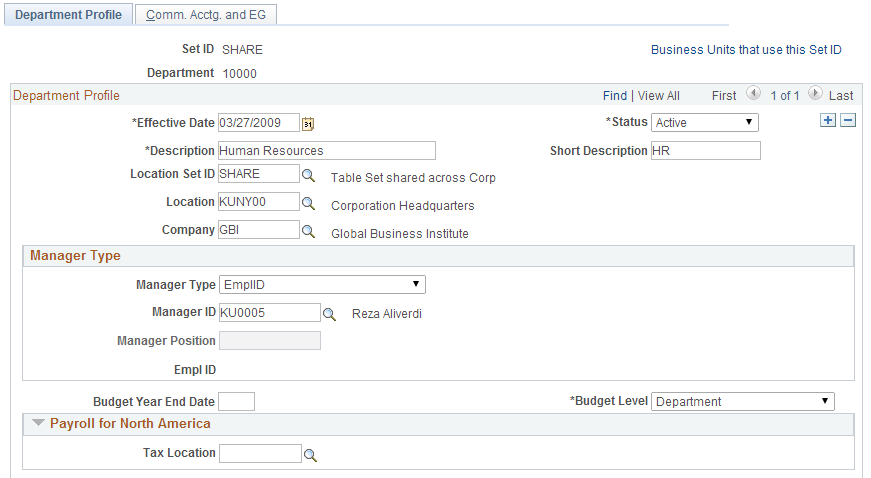Click the Budget Year End Date field

[237, 401]
